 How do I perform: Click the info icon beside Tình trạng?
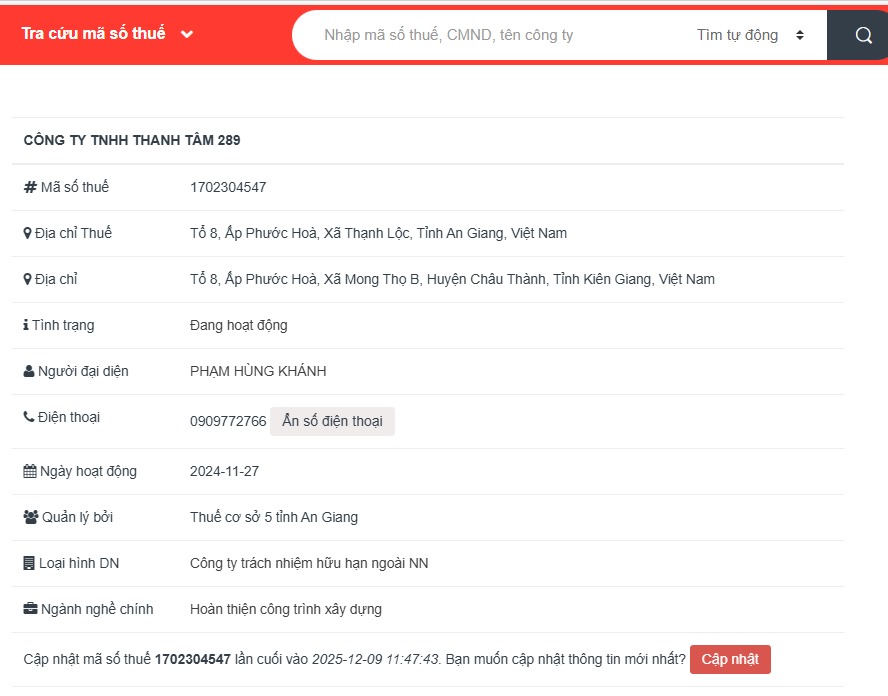pos(26,325)
